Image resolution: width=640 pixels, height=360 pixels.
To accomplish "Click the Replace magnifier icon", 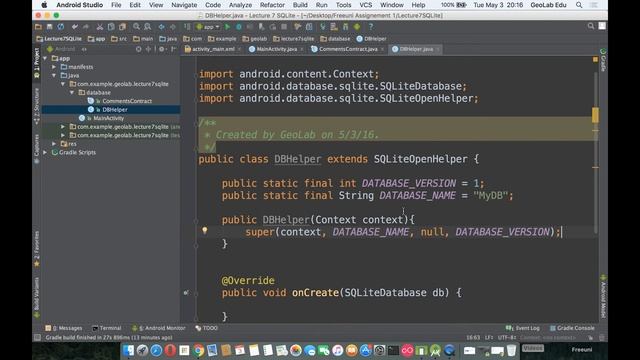I will [148, 27].
